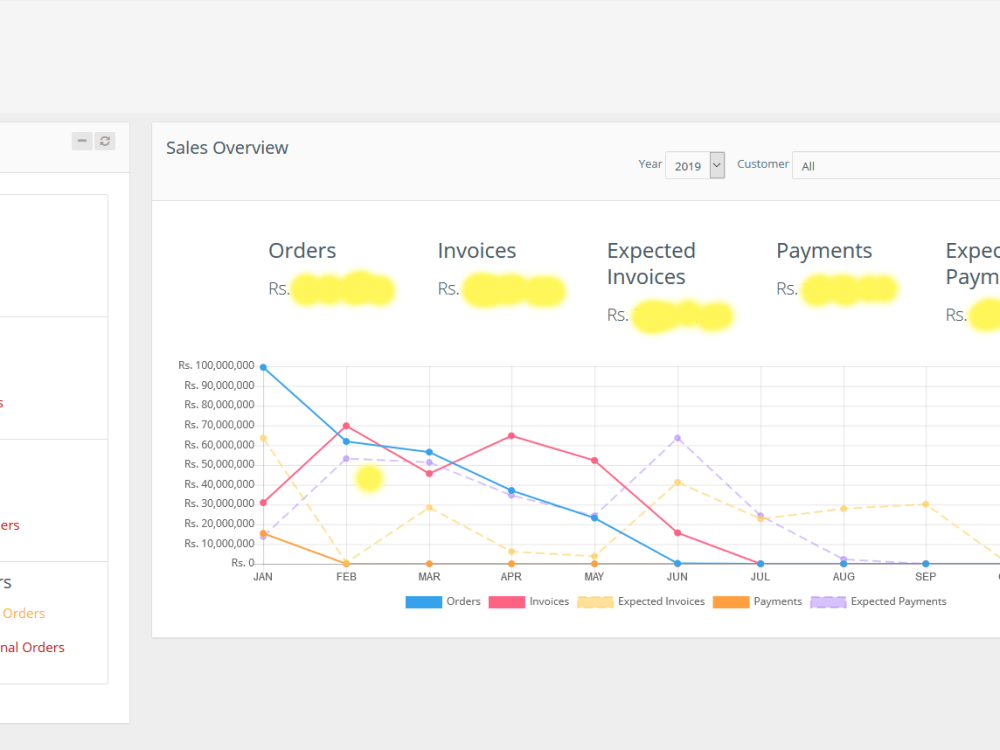Click Orders data point at MAR
The width and height of the screenshot is (1000, 750).
click(429, 452)
